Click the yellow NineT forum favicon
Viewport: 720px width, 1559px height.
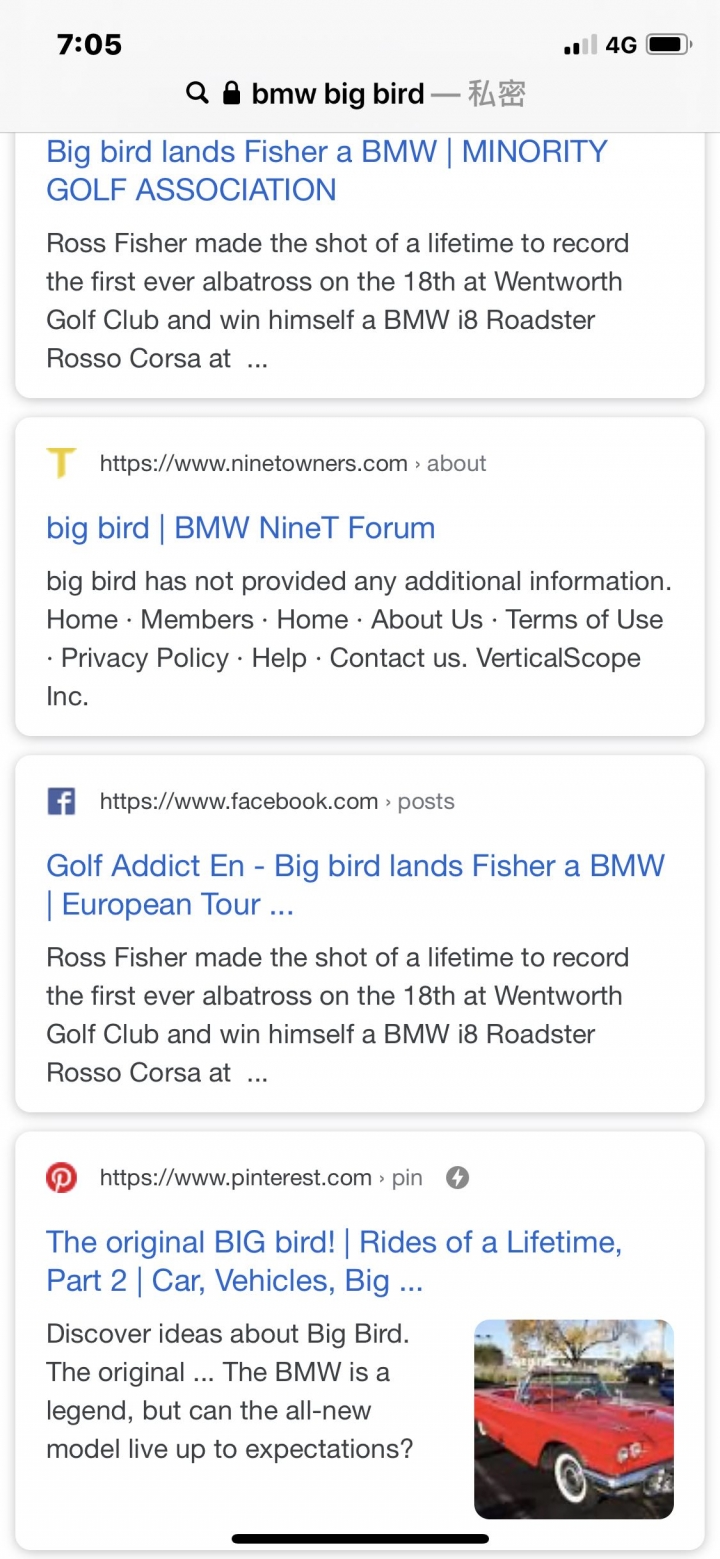click(62, 464)
